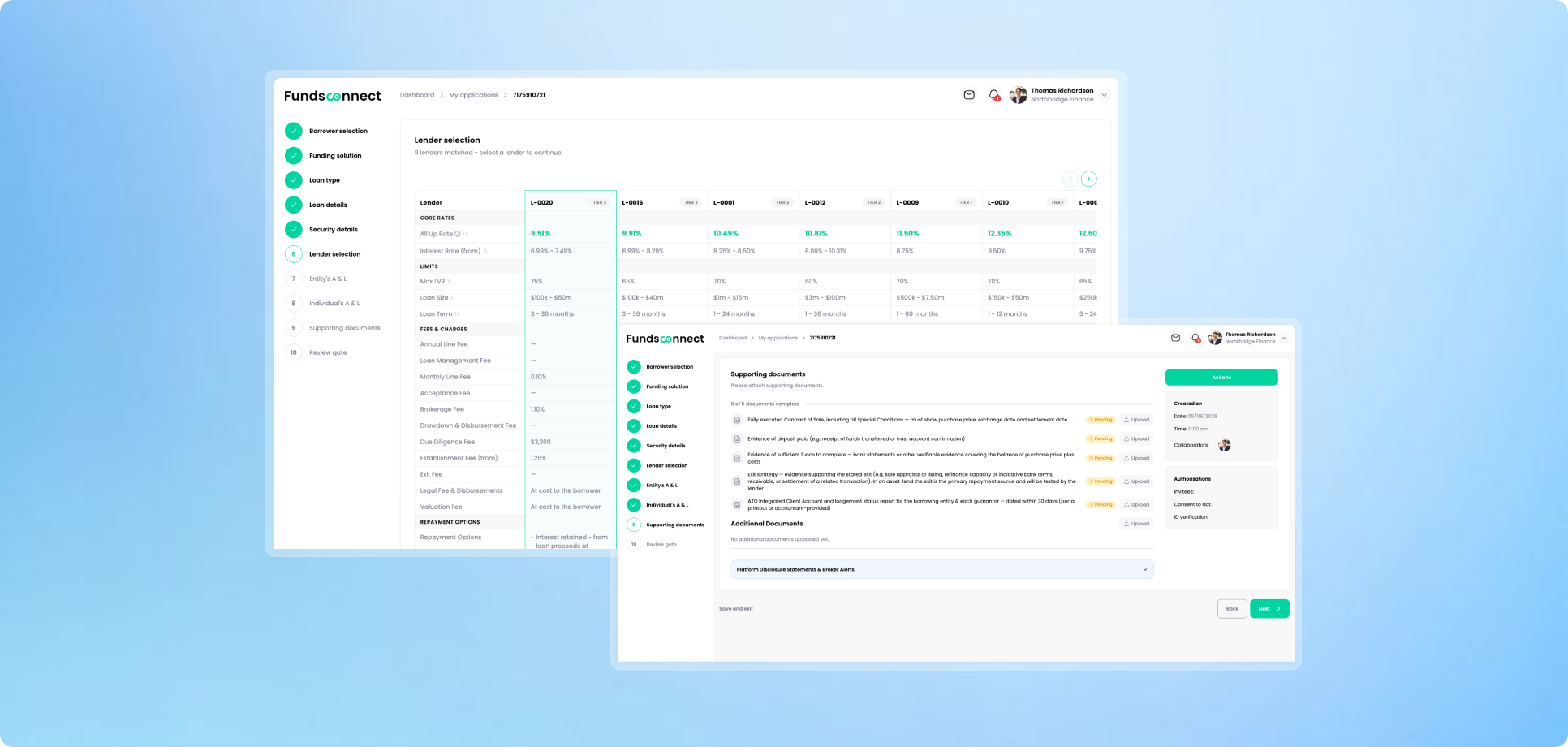Select completed step Borrower selection checkmark

pyautogui.click(x=294, y=131)
